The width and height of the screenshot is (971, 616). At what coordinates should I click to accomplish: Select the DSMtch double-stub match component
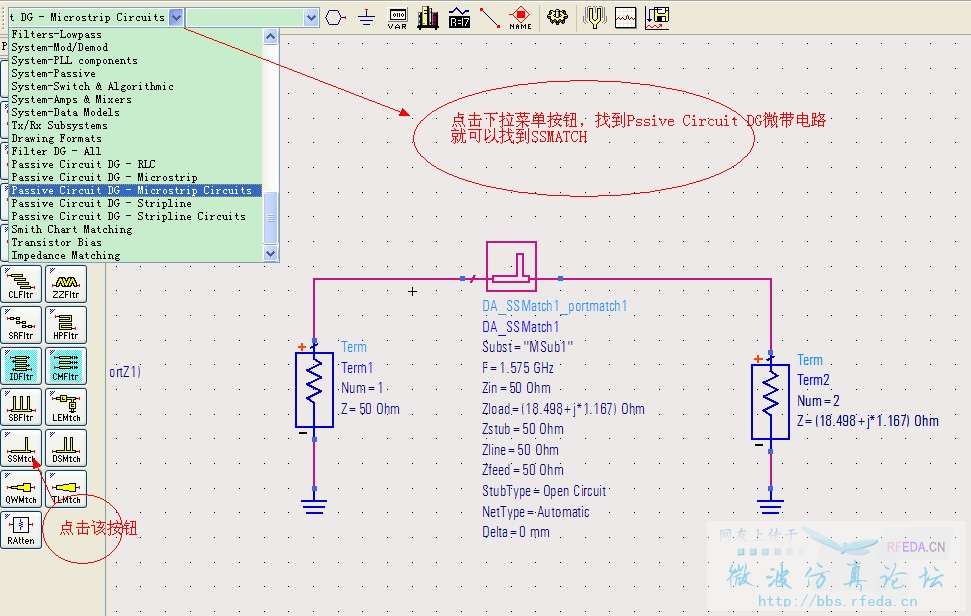point(66,448)
